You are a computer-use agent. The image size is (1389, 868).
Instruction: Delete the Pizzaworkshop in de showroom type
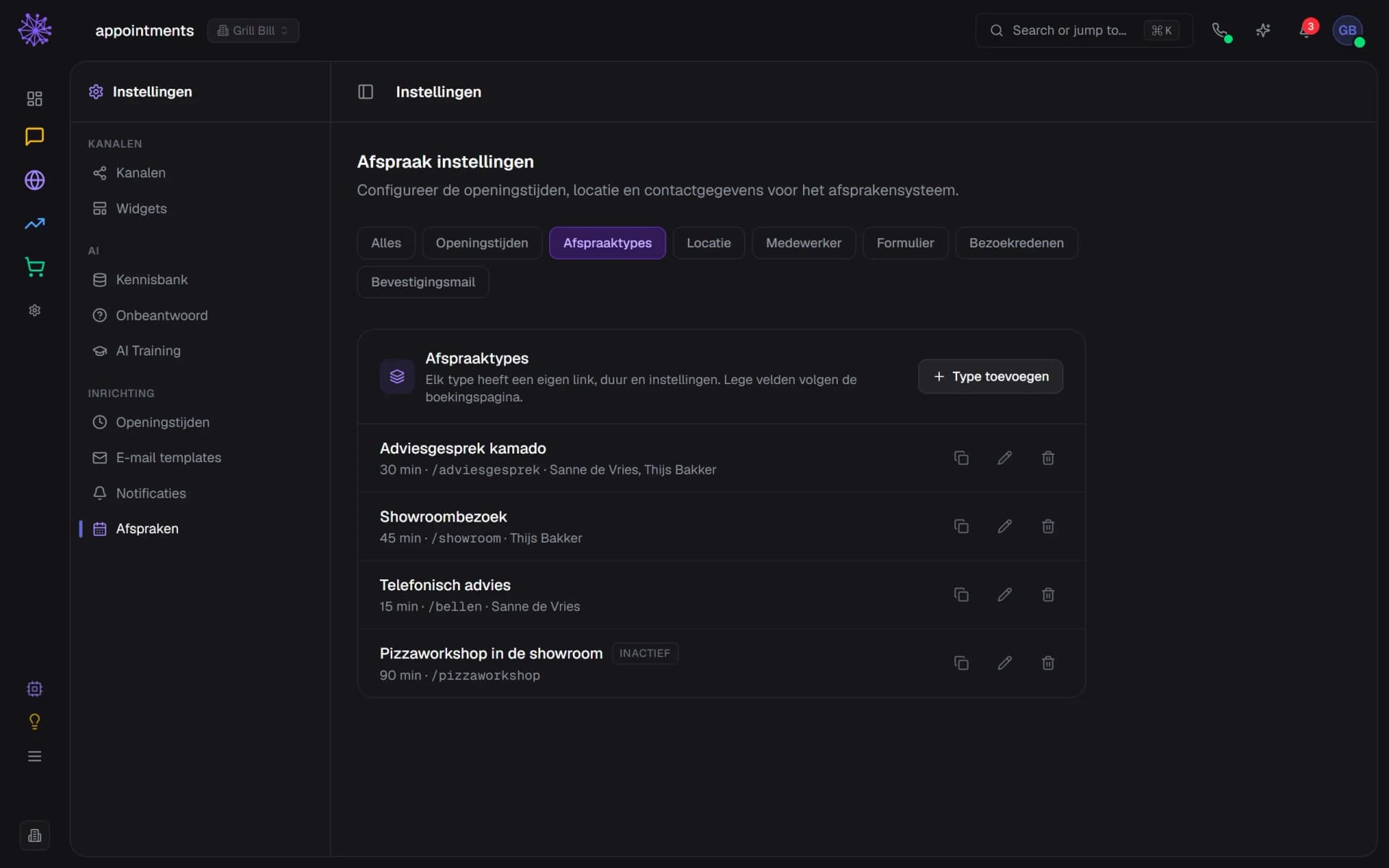pyautogui.click(x=1048, y=663)
